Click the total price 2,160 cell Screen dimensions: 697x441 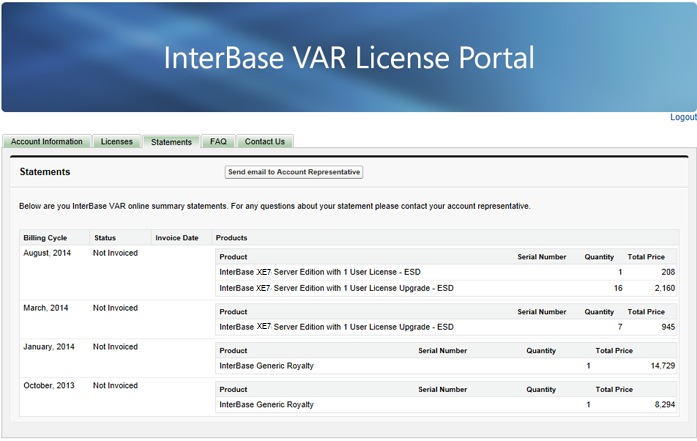point(664,288)
